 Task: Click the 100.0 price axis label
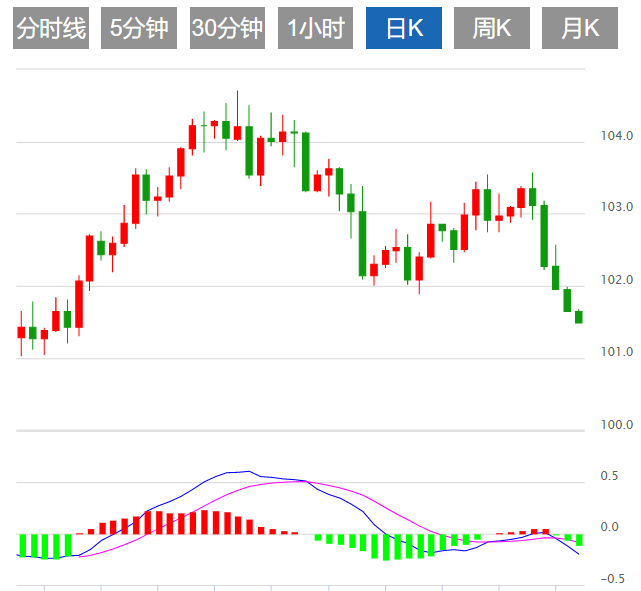point(617,425)
